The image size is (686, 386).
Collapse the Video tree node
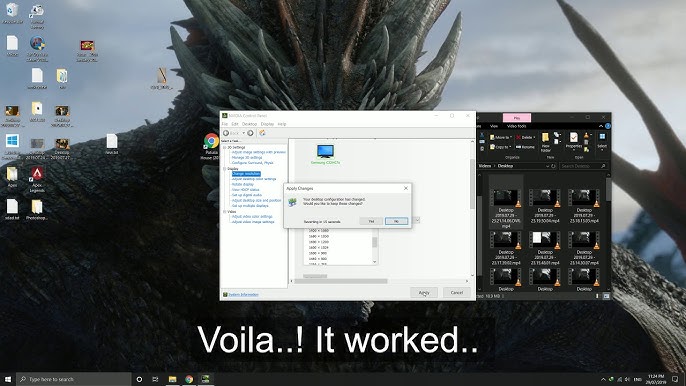[224, 211]
